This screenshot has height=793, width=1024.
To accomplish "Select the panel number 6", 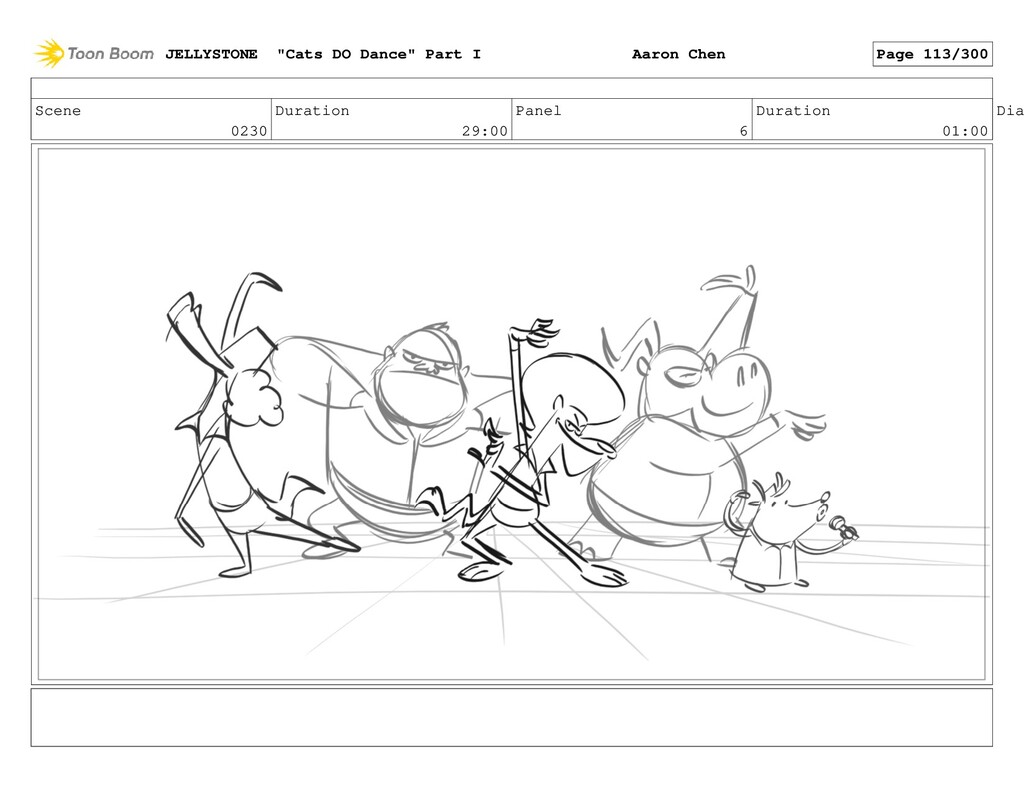I will coord(743,131).
